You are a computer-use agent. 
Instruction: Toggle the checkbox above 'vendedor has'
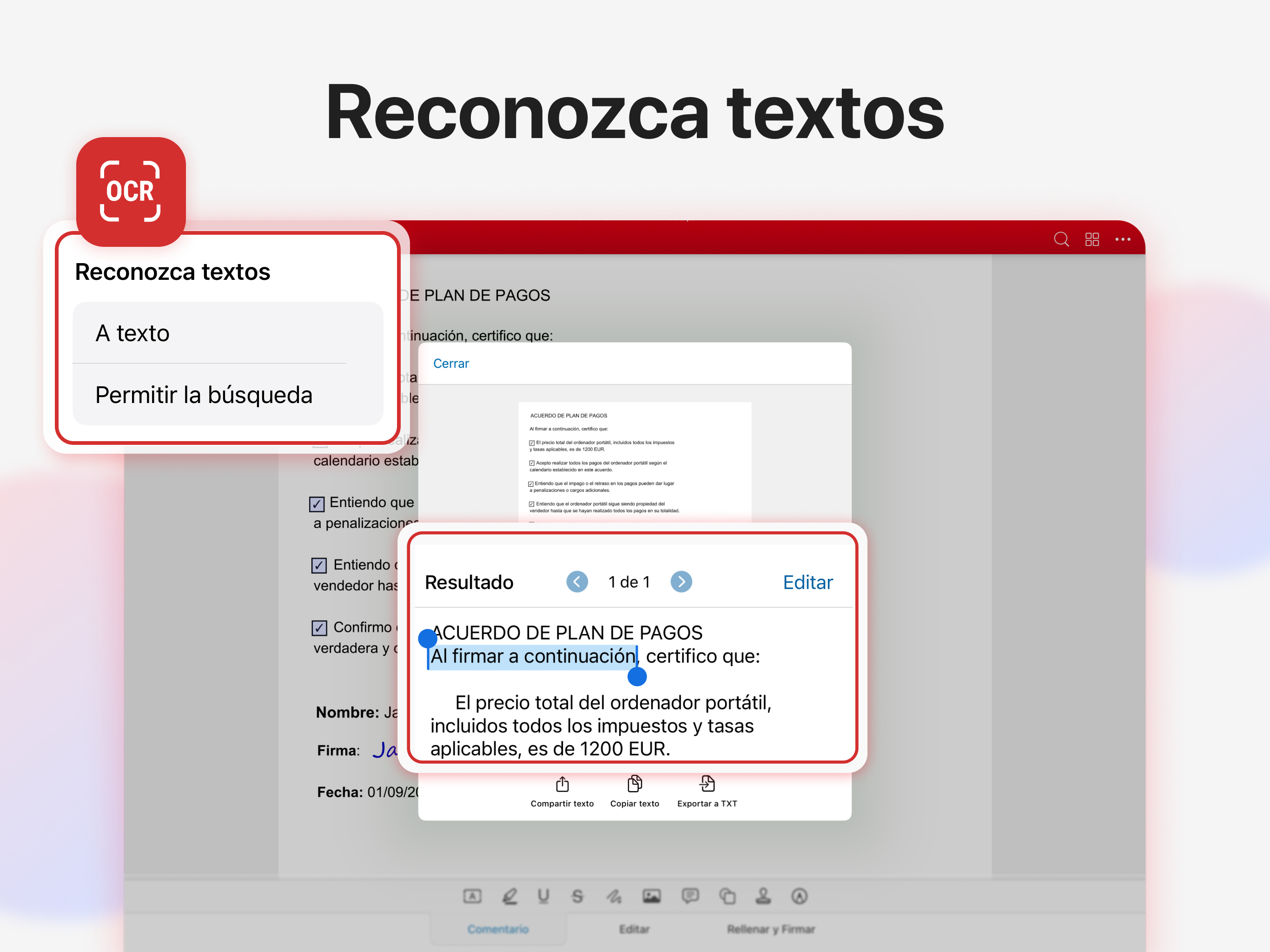[319, 566]
